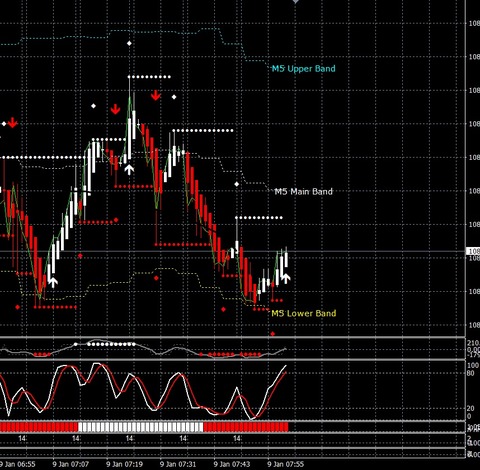This screenshot has height=470, width=480.
Task: Click the "9 Jan 07:07" time label
Action: [x=71, y=464]
